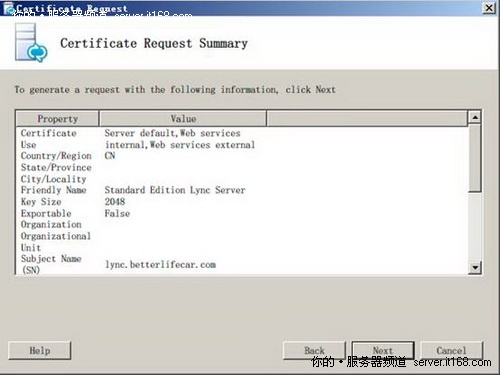Screen dimensions: 500x375
Task: Click the country value CN
Action: coord(110,156)
